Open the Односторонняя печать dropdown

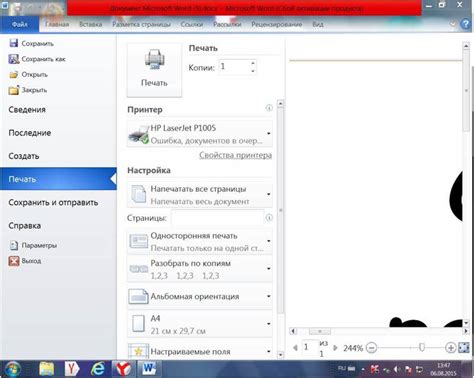coord(200,242)
